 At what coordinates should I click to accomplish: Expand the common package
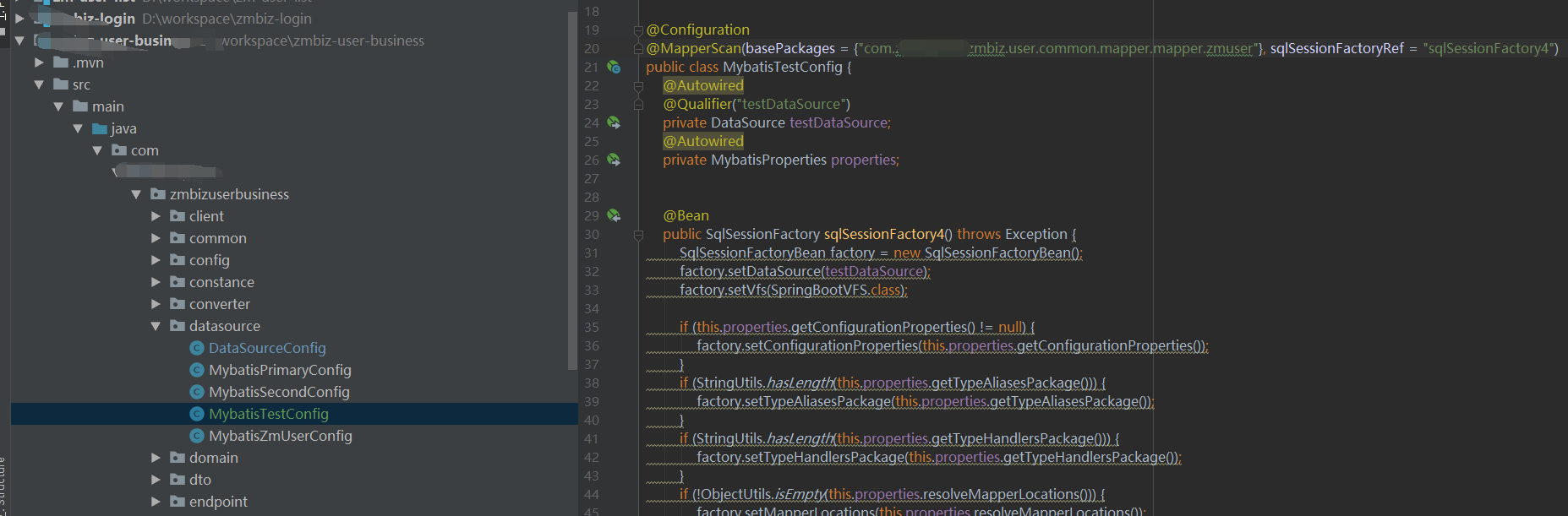click(156, 238)
